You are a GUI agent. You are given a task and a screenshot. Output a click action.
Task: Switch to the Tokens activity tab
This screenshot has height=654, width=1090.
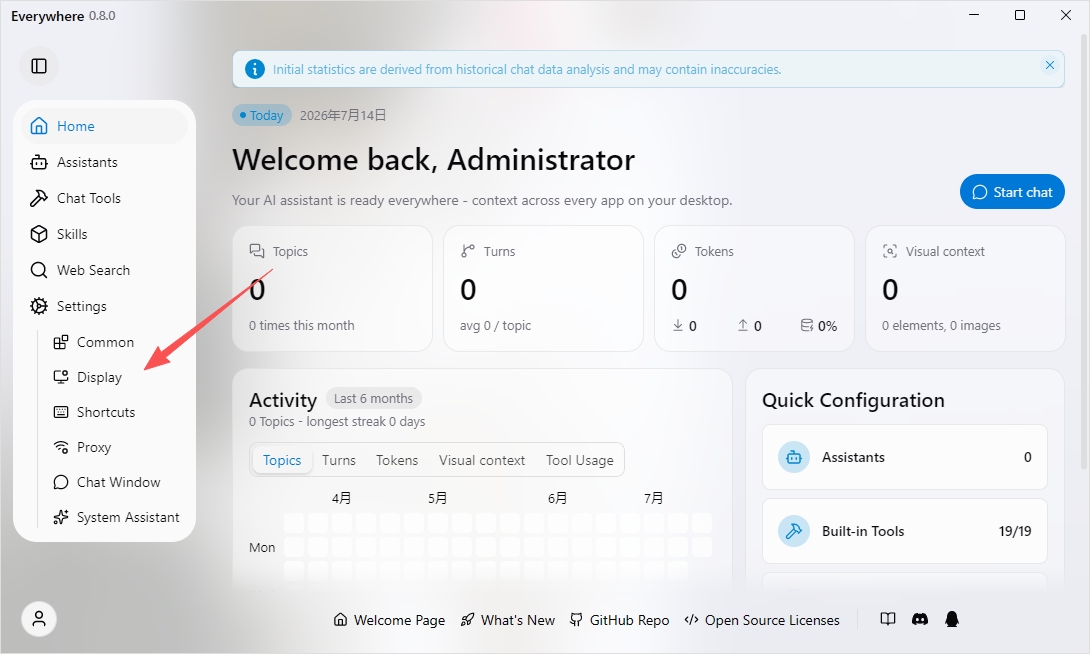point(397,460)
